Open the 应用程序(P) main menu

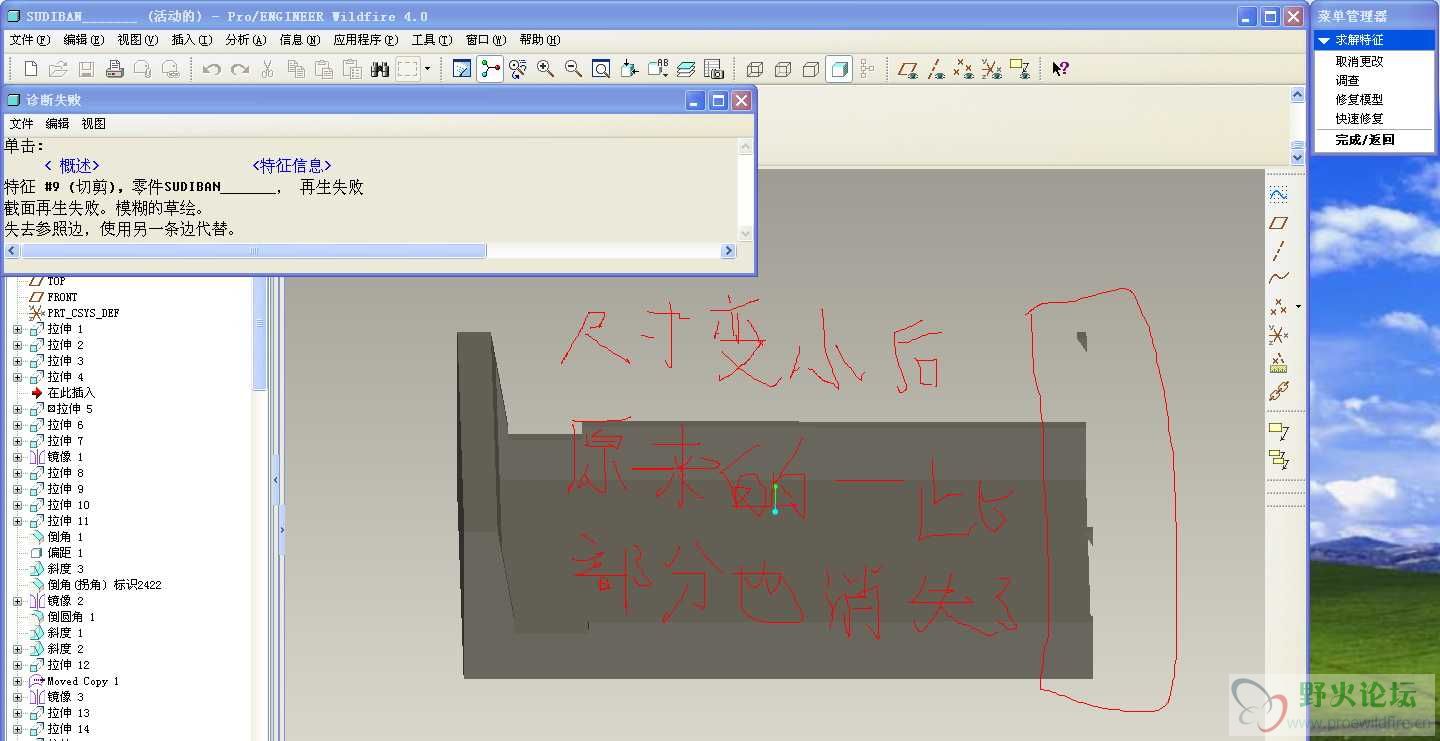click(366, 40)
